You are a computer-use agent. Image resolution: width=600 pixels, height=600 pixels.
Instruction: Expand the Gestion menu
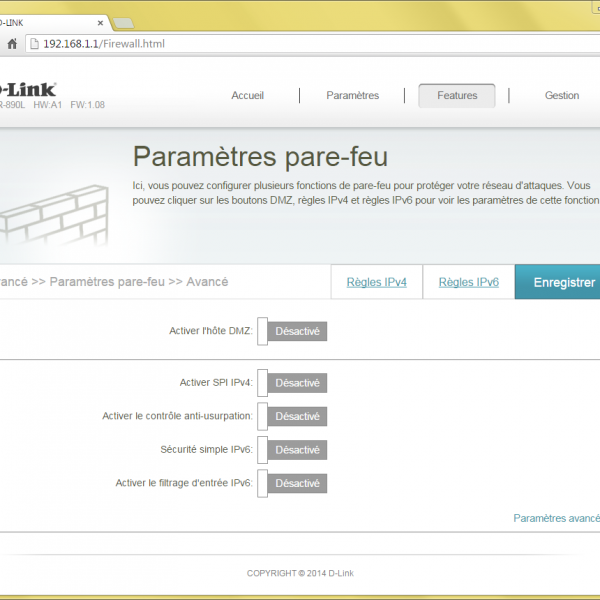561,96
